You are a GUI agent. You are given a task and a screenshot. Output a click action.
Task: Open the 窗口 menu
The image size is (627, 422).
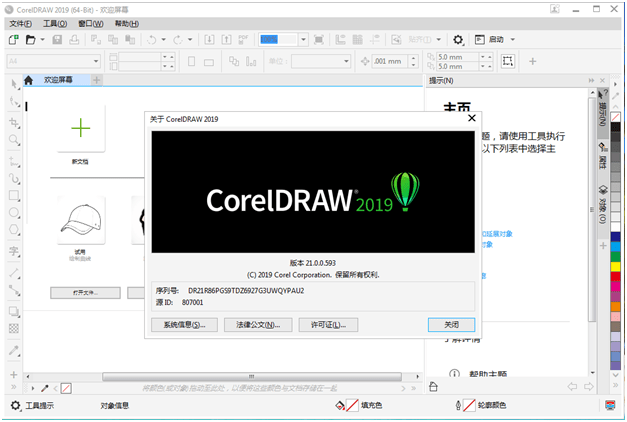[91, 24]
